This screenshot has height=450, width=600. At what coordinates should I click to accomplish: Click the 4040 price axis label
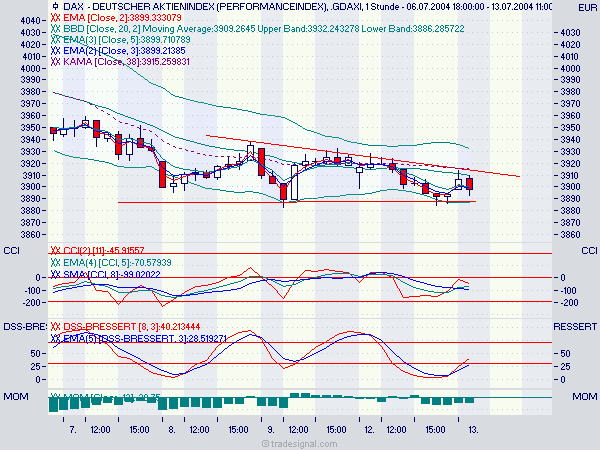click(31, 21)
